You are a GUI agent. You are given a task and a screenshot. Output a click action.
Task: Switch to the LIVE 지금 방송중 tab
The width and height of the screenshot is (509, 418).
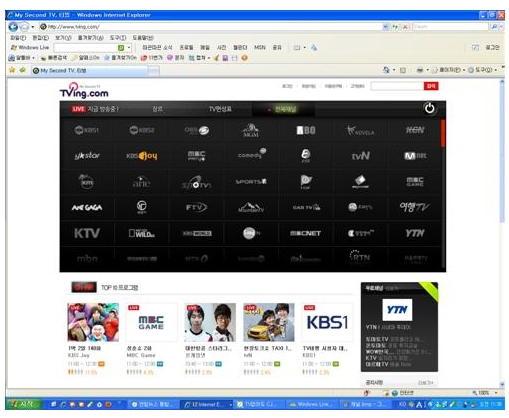point(95,109)
